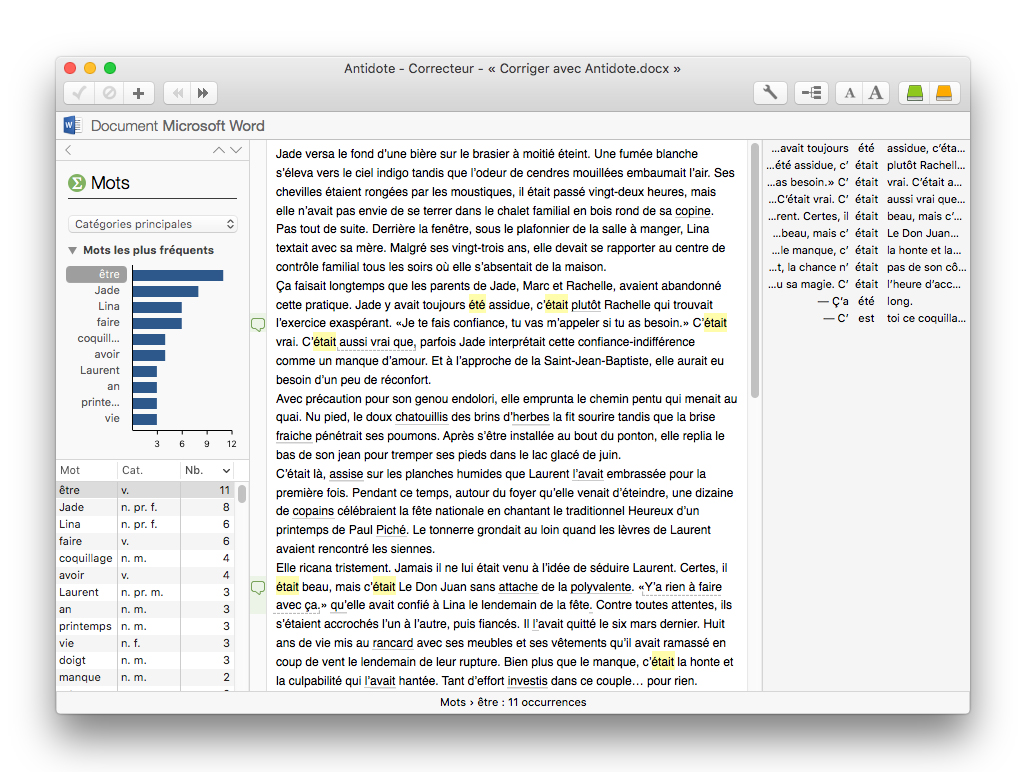Increase text size with large A
Image resolution: width=1027 pixels, height=772 pixels.
(x=876, y=93)
